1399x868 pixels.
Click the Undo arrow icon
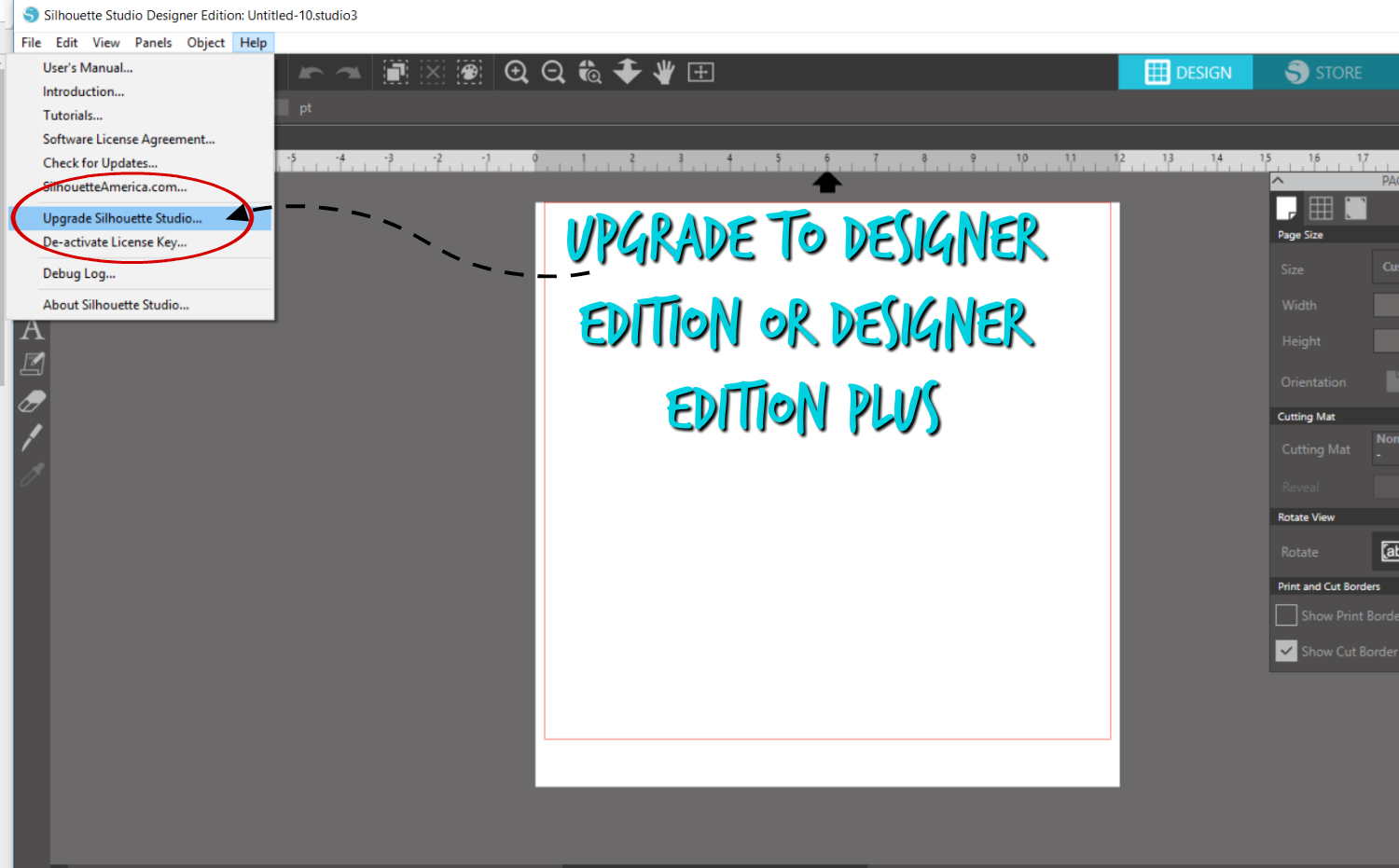312,73
